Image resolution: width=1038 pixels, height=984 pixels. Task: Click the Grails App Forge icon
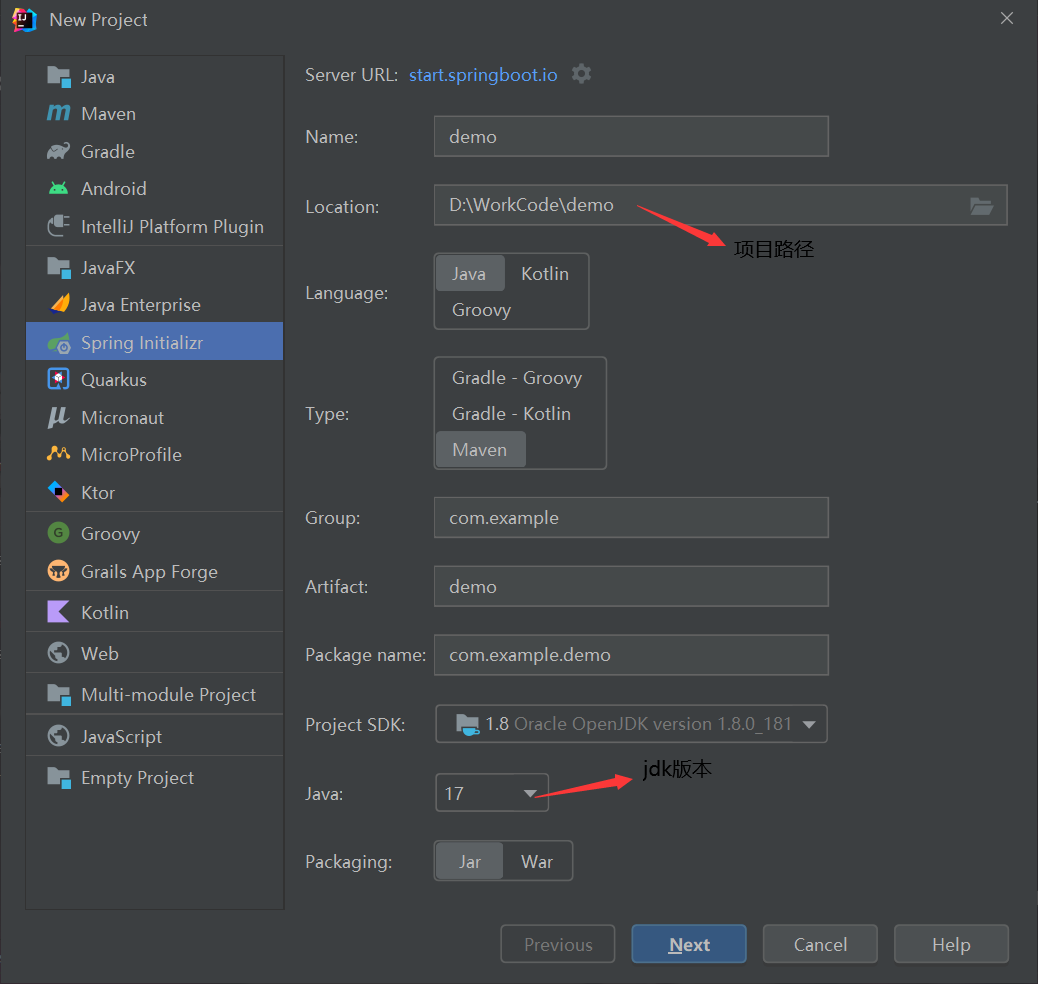click(59, 571)
